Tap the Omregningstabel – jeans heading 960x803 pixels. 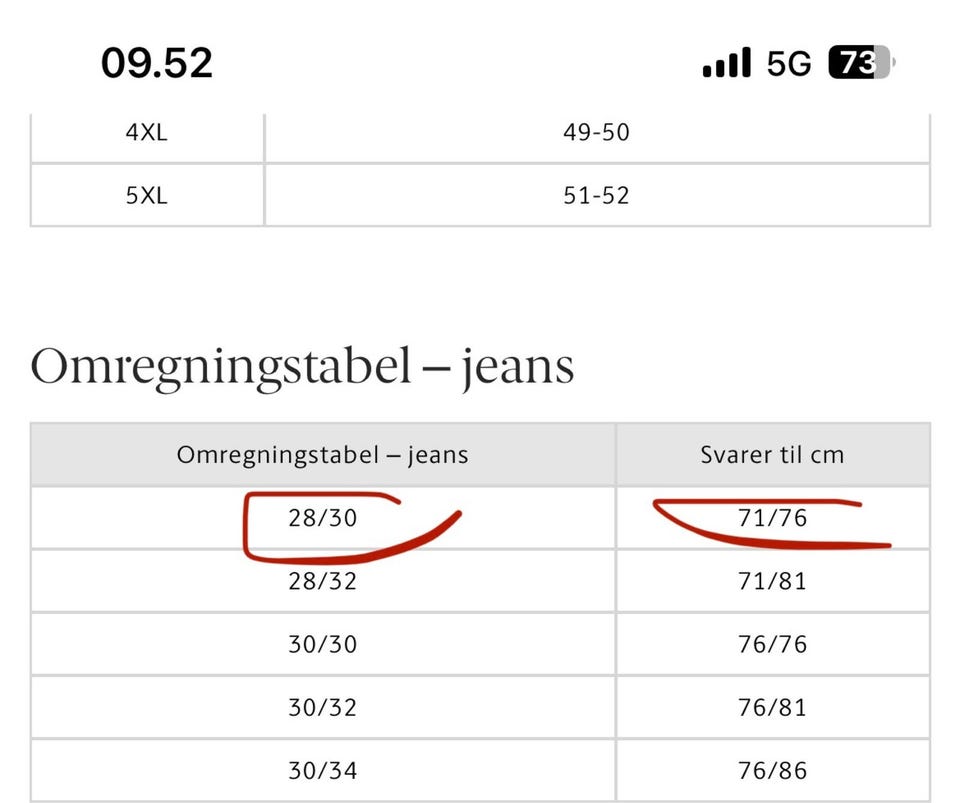(302, 367)
